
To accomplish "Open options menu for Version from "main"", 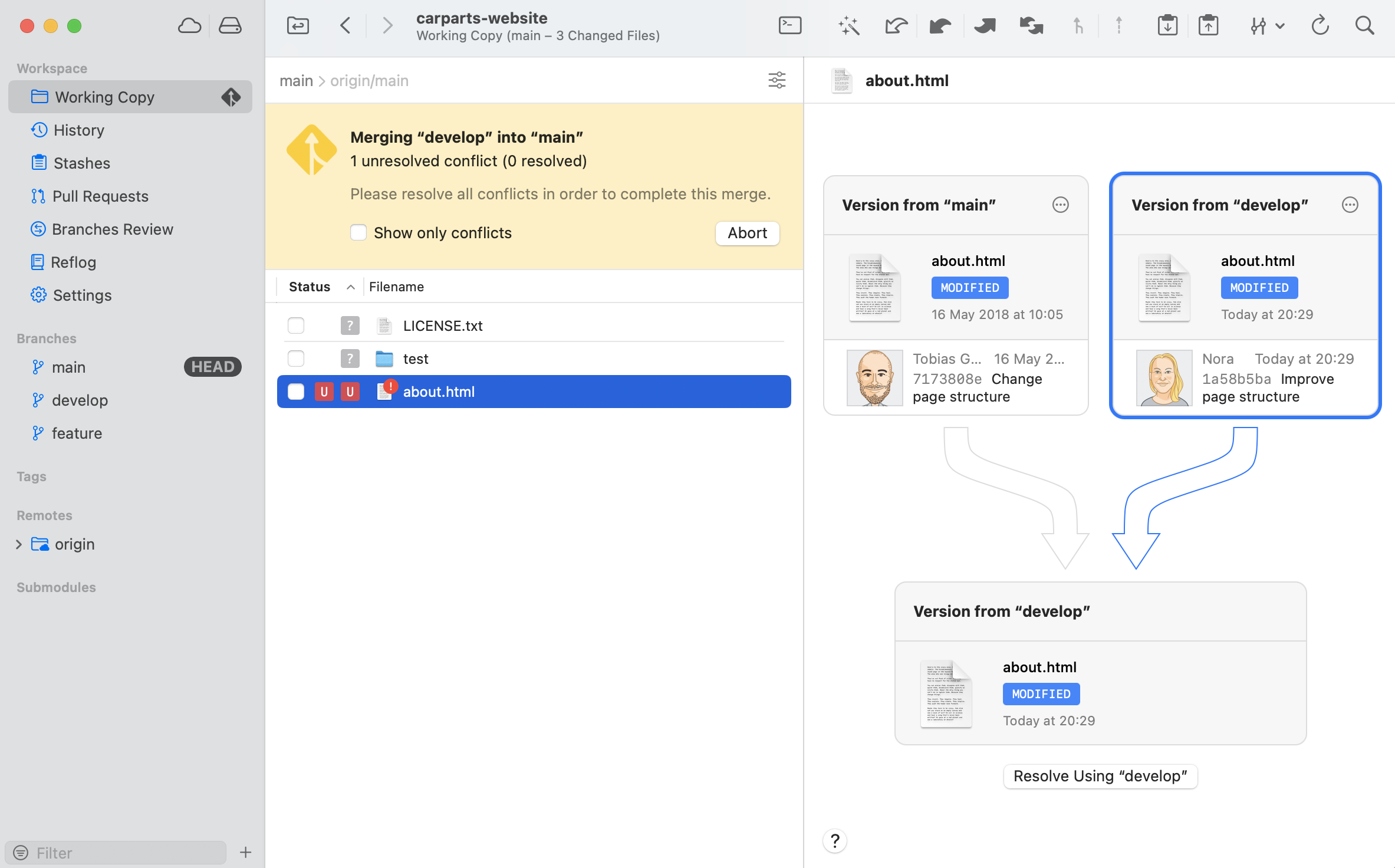I will click(x=1060, y=205).
